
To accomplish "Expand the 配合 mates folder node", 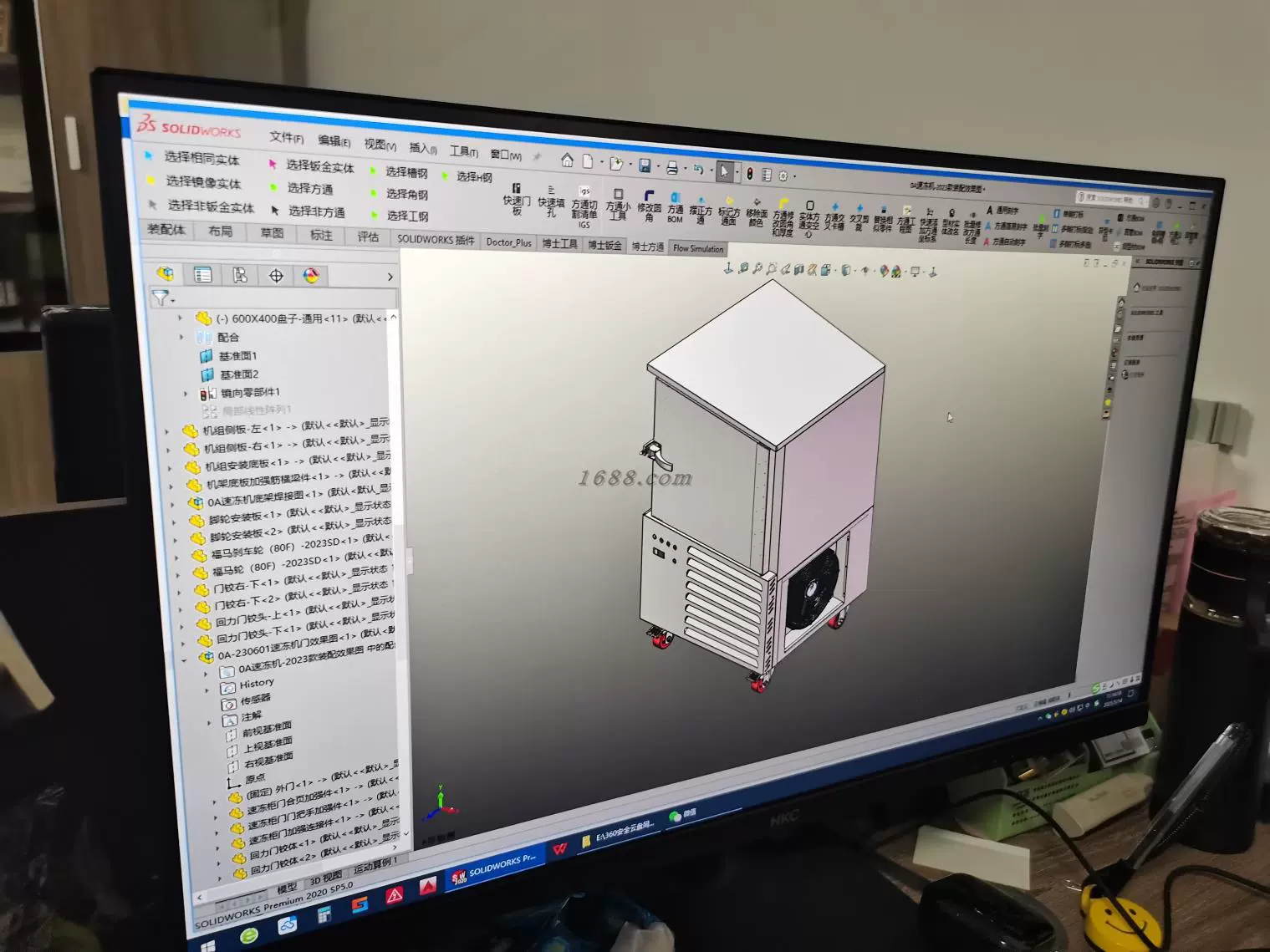I will [181, 337].
